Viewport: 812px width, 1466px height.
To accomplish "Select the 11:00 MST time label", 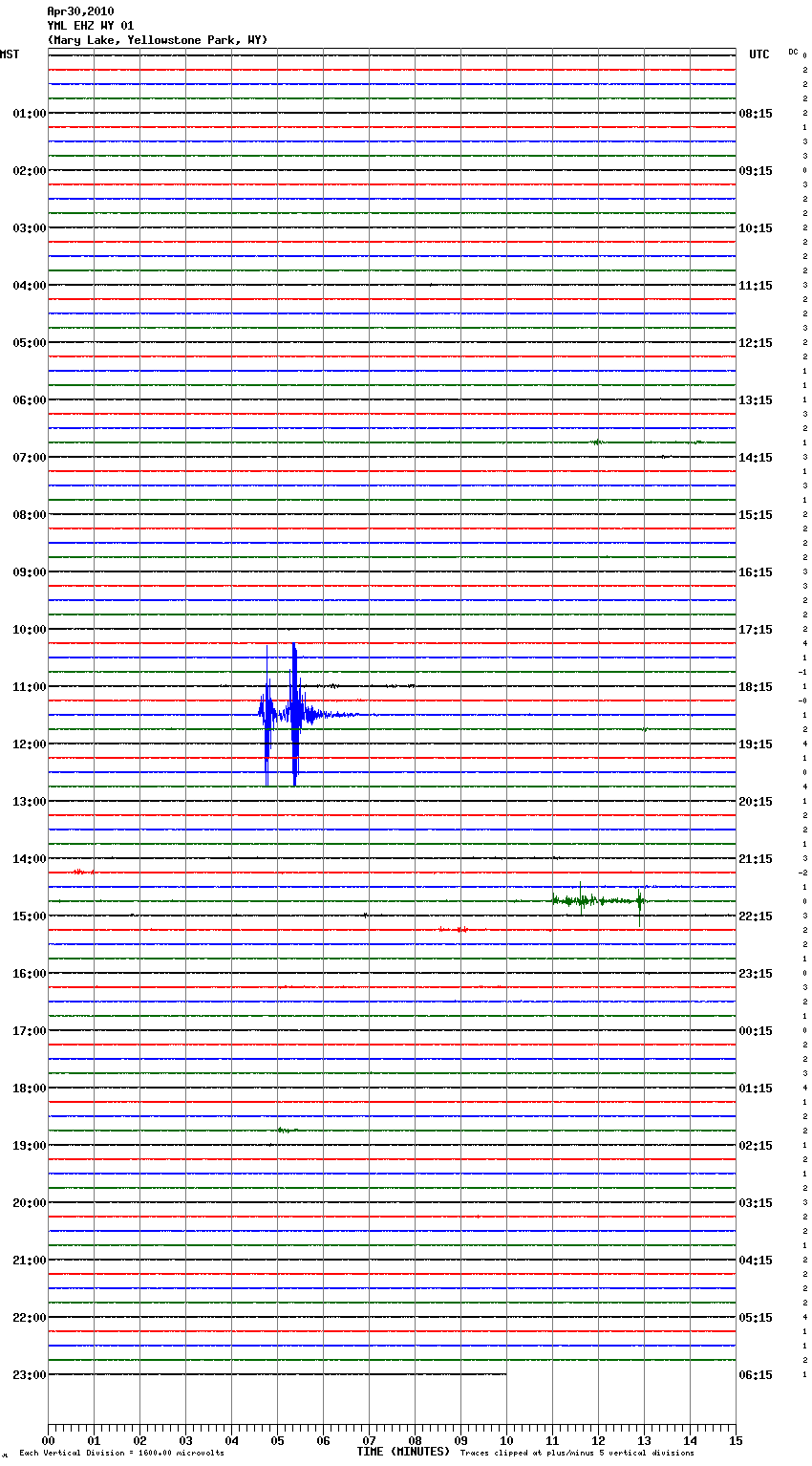I will pos(29,687).
